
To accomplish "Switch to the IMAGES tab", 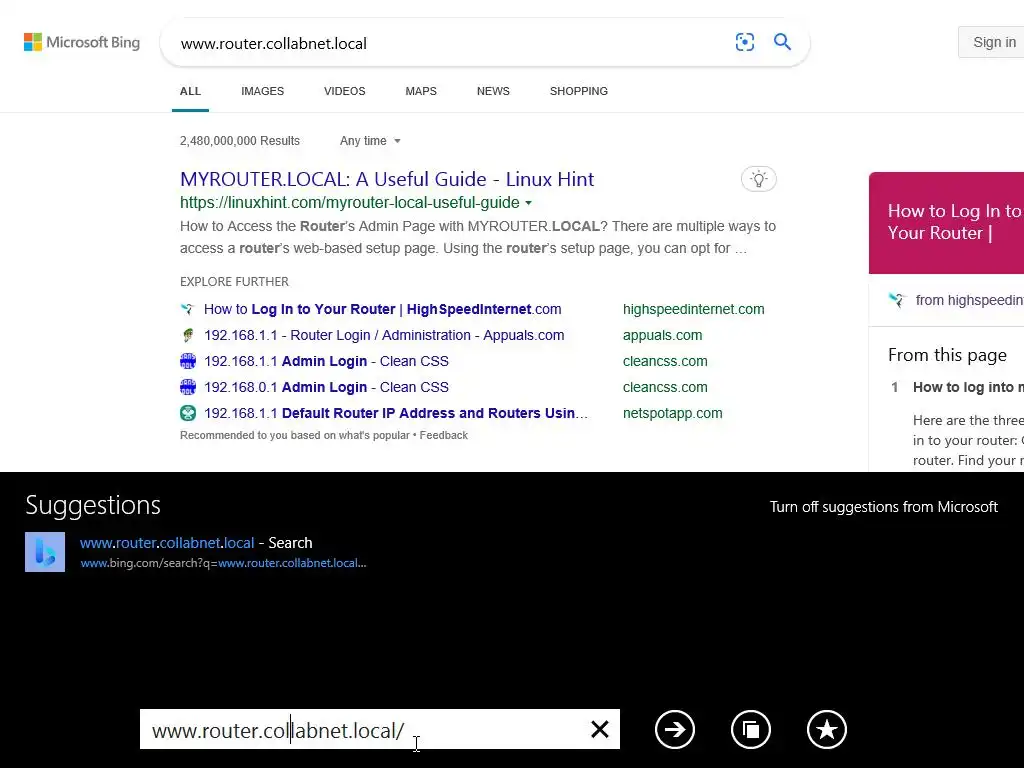I will (x=263, y=91).
